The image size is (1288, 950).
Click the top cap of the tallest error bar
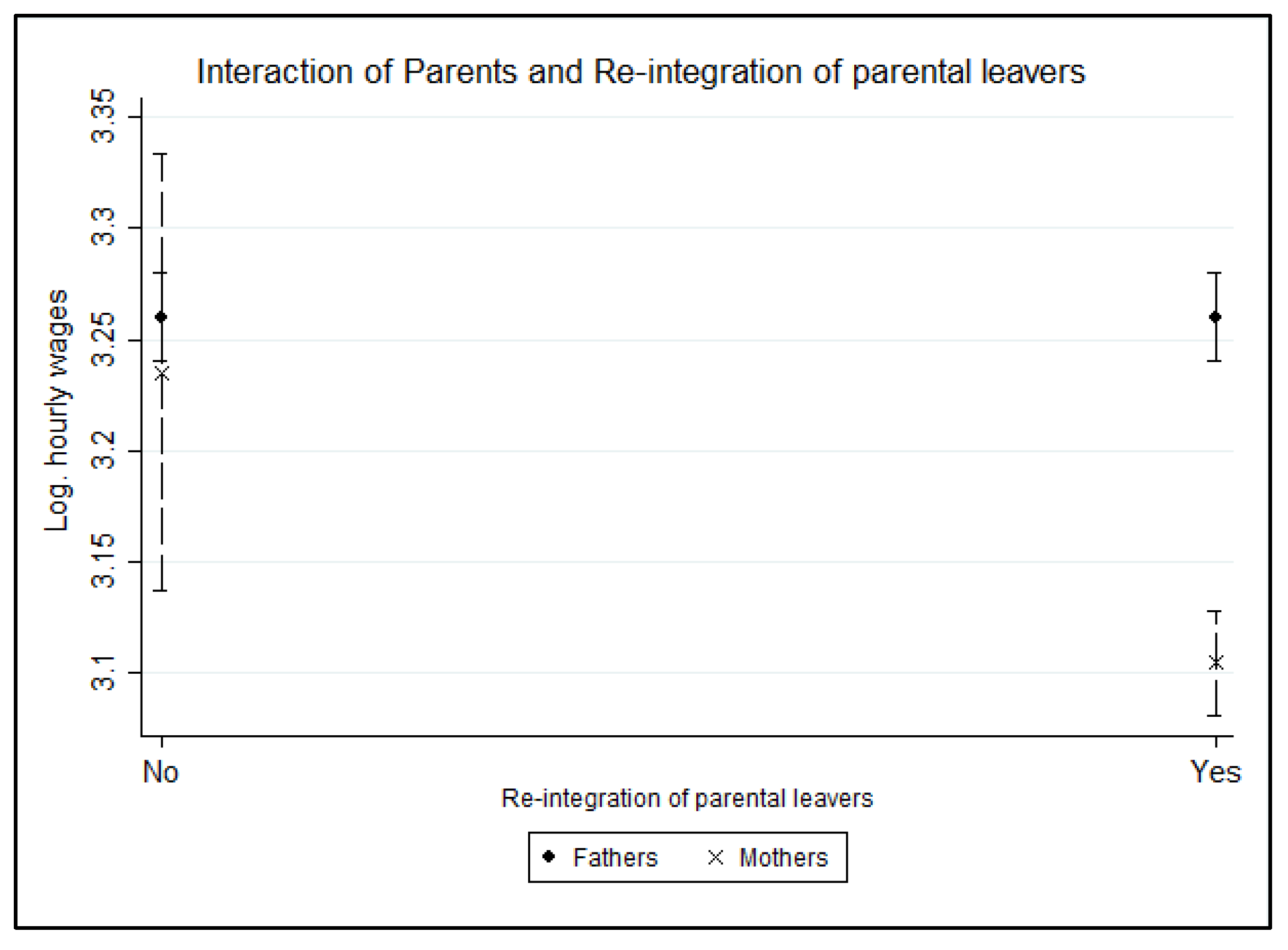[x=163, y=154]
